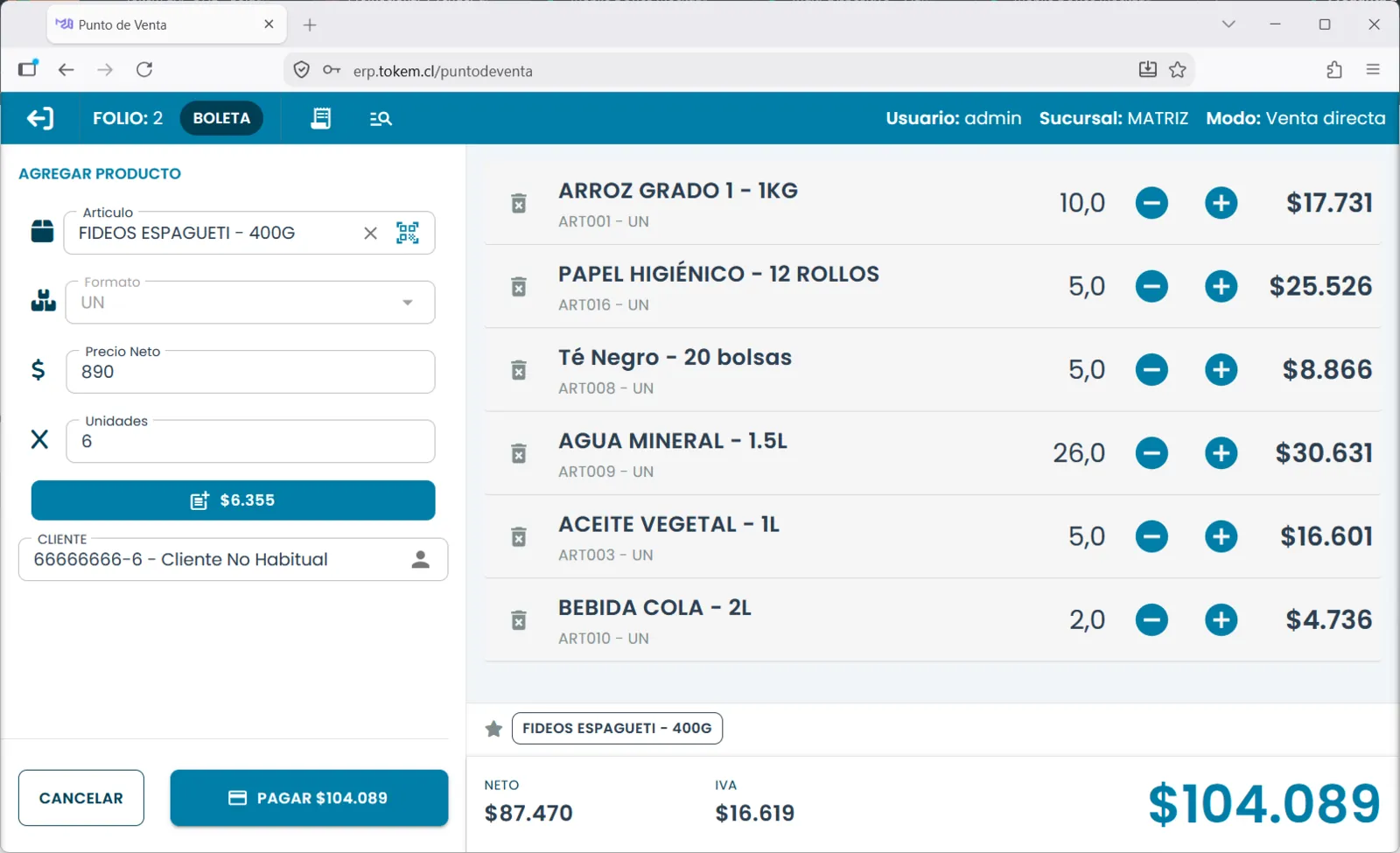Decrease quantity of AGUA MINERAL
Screen dimensions: 1400x853
tap(1151, 453)
